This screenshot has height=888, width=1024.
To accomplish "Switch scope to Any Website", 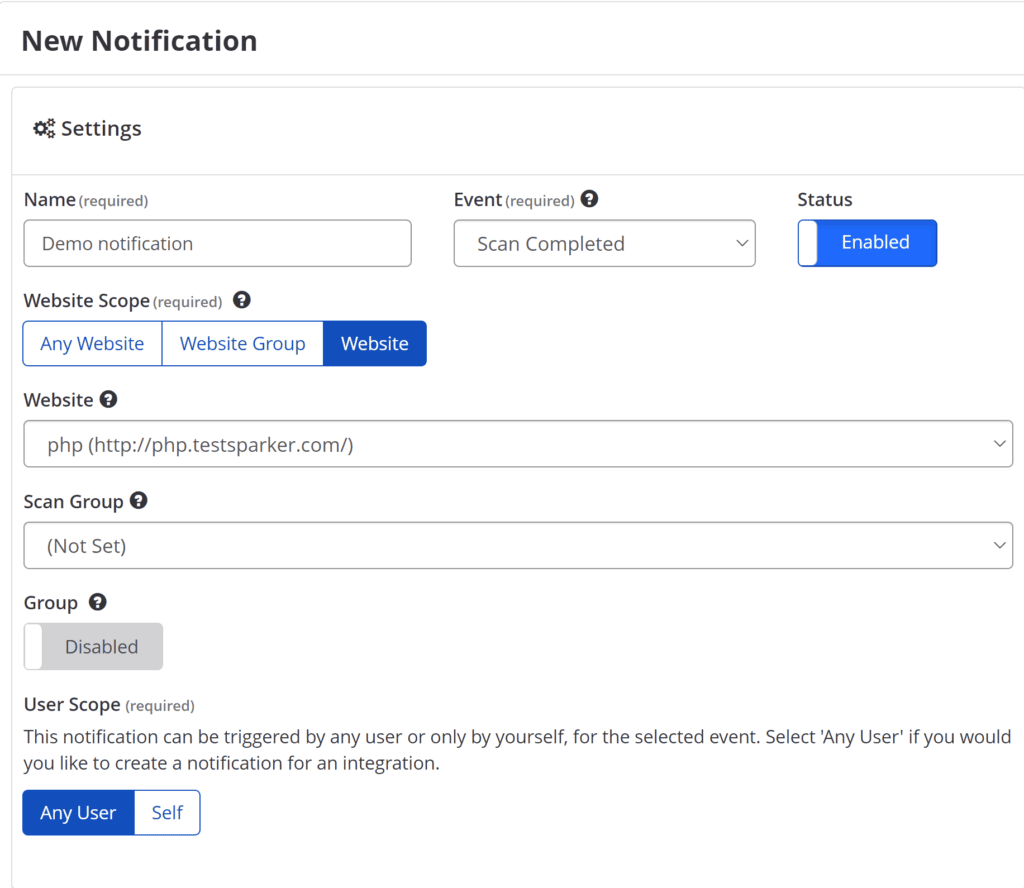I will (91, 343).
